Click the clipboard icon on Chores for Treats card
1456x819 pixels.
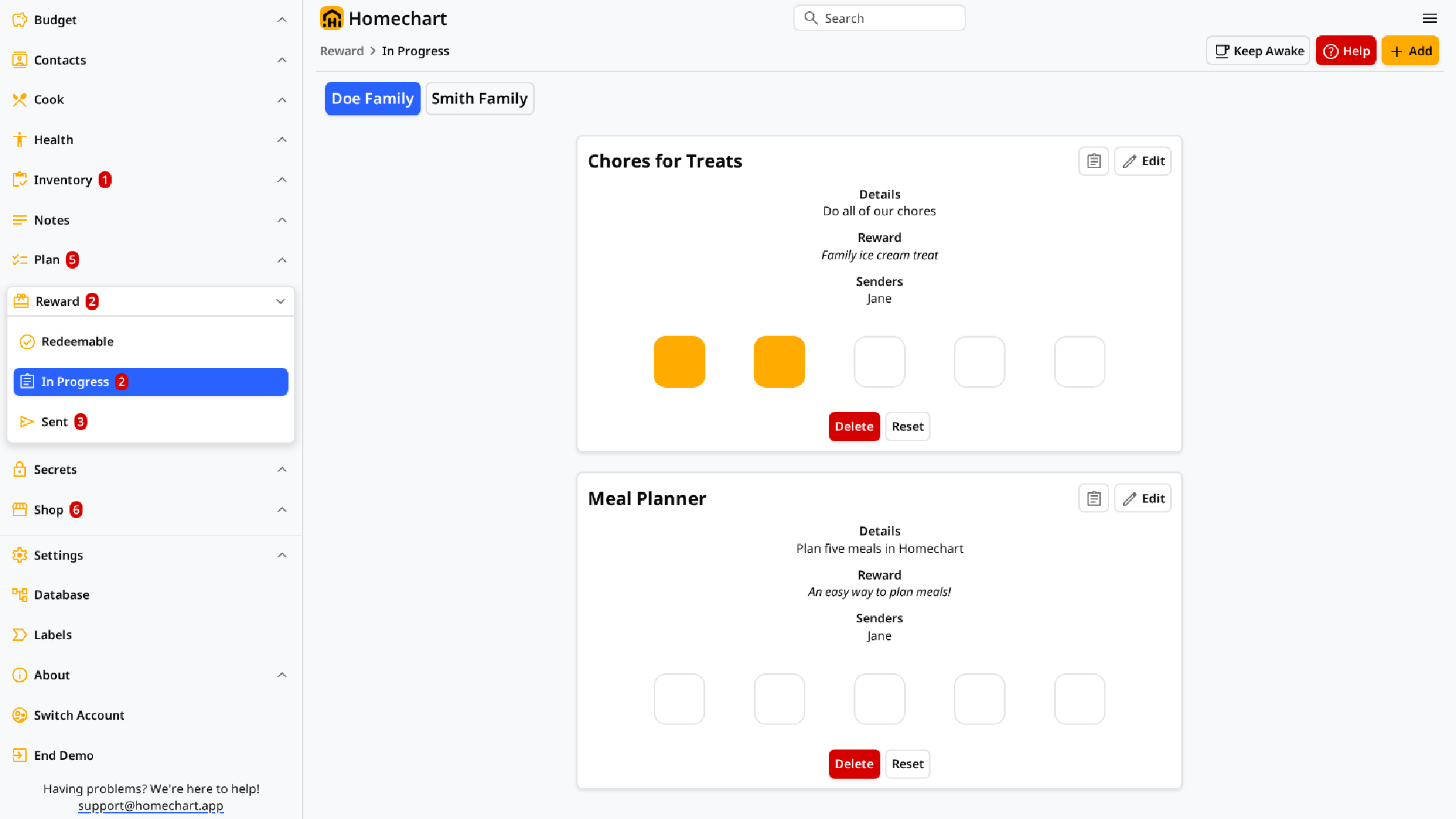point(1094,161)
